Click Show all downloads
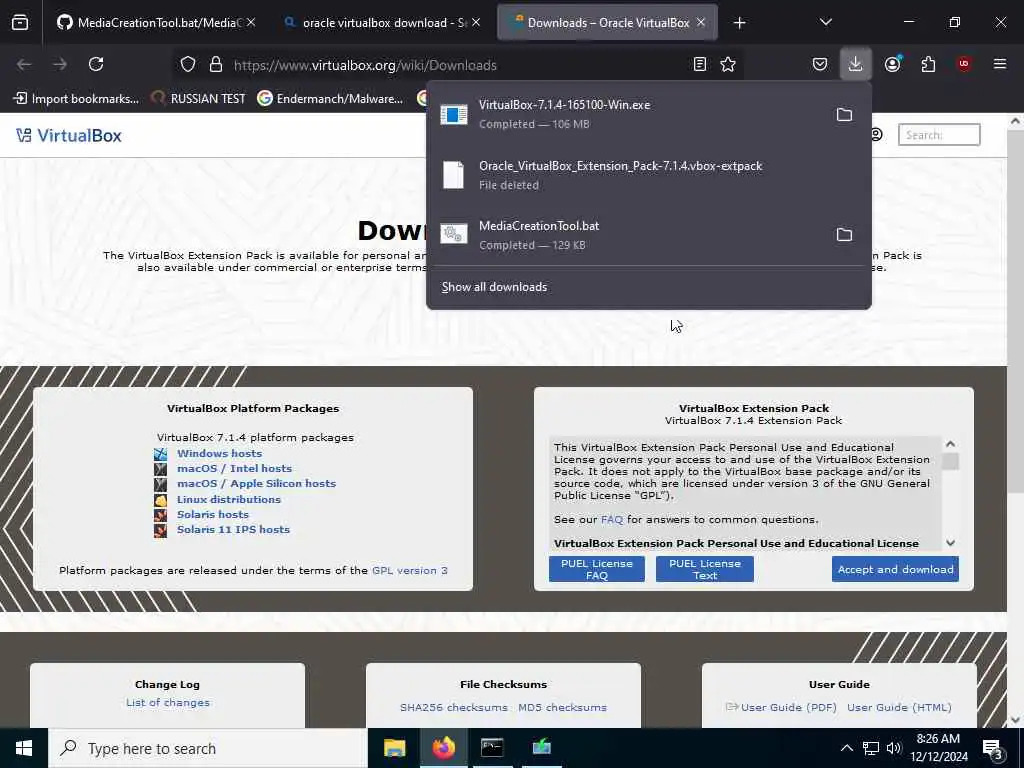The width and height of the screenshot is (1024, 768). (494, 287)
